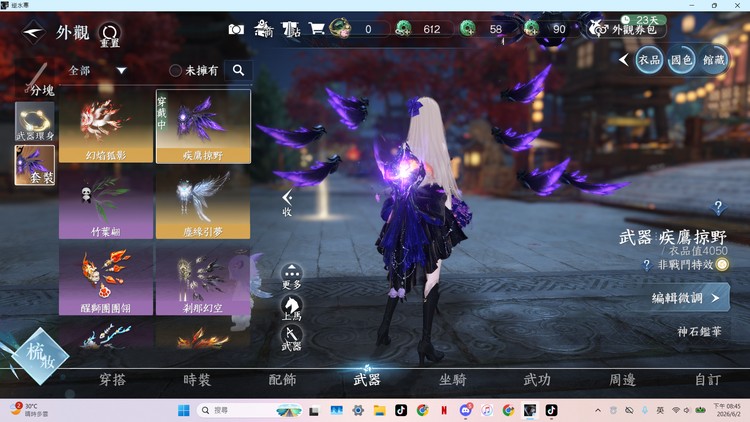Go back with the arrow beside 外觀
The image size is (750, 422).
click(33, 32)
